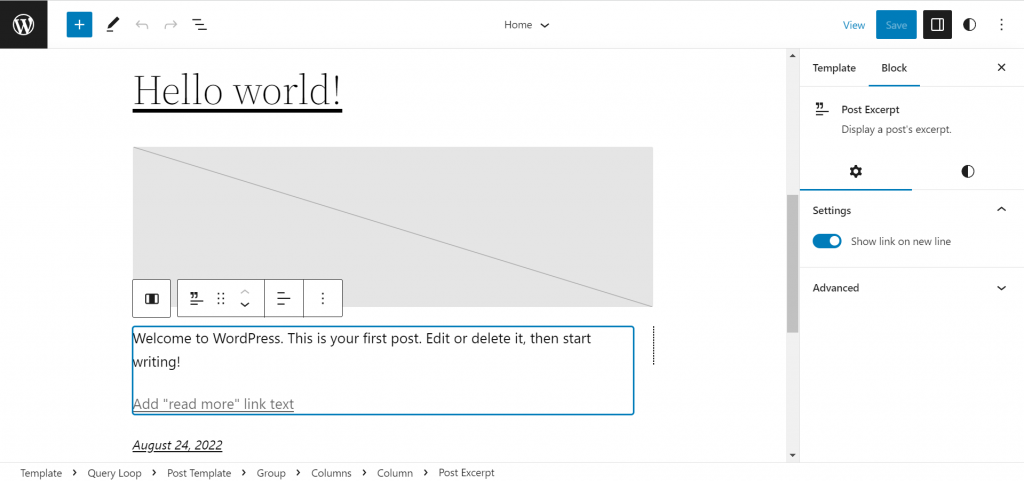Screen dimensions: 1024x481
Task: Select Group in the breadcrumb
Action: click(271, 473)
